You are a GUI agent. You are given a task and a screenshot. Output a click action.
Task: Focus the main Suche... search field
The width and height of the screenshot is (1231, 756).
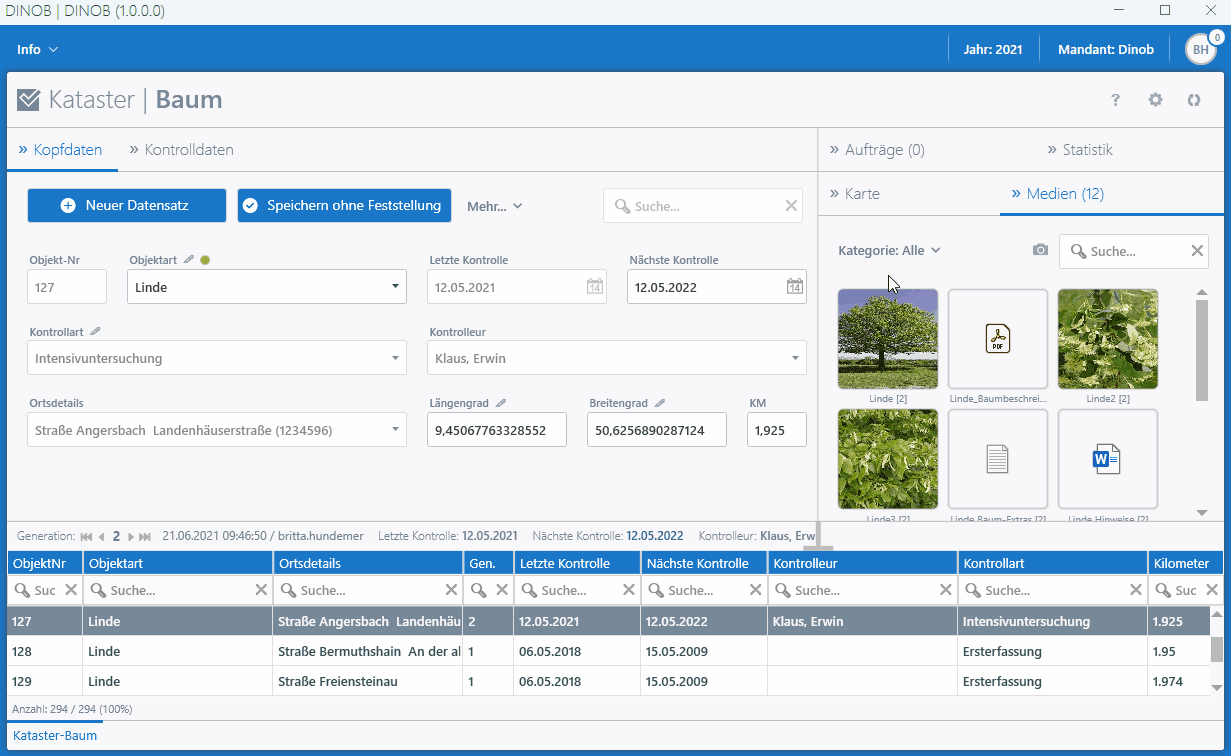704,206
